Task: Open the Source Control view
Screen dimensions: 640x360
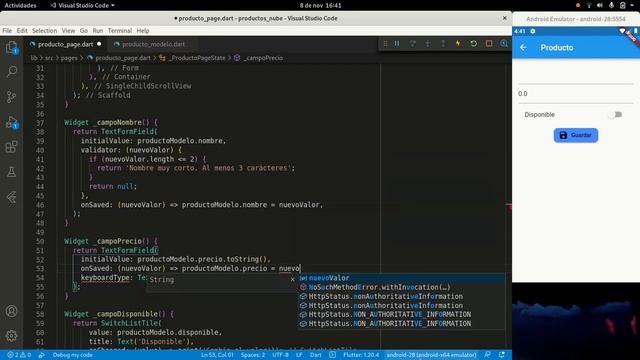Action: click(x=11, y=97)
